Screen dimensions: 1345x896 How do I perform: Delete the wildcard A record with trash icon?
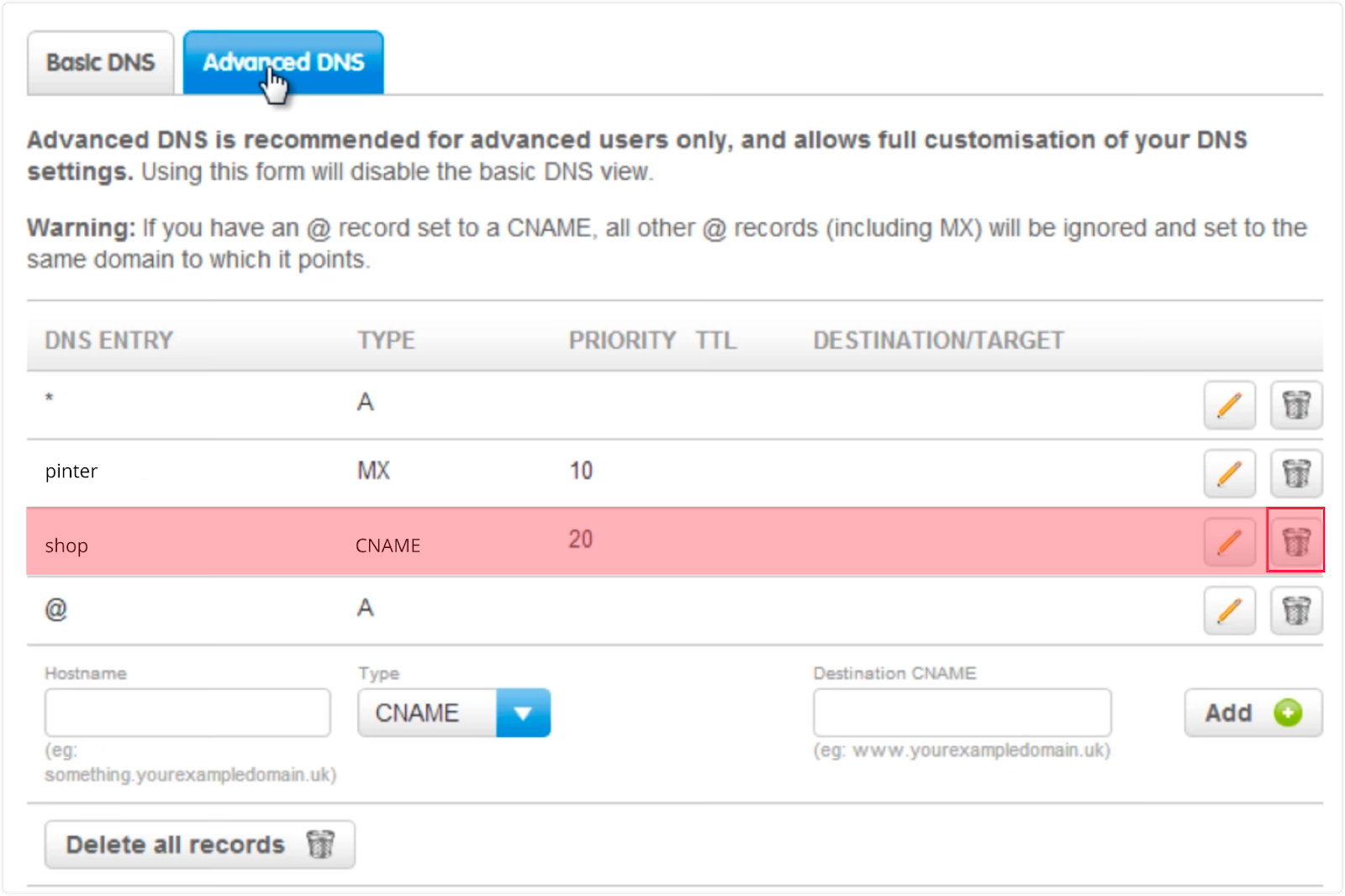click(x=1296, y=405)
